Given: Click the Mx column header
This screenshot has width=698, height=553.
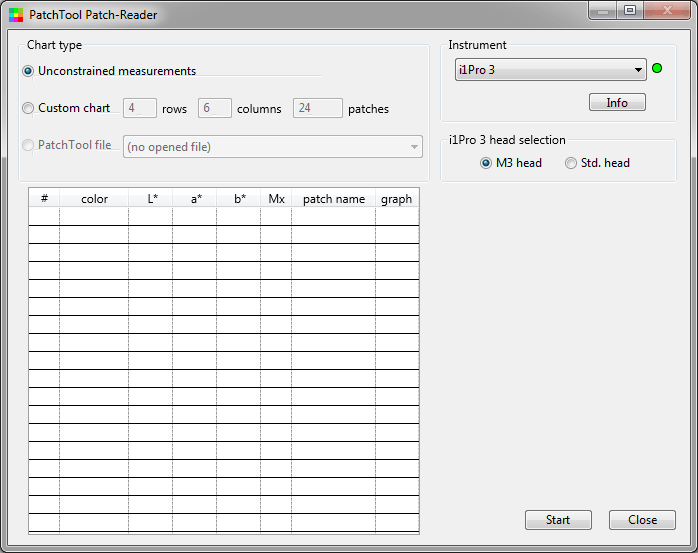Looking at the screenshot, I should (276, 199).
